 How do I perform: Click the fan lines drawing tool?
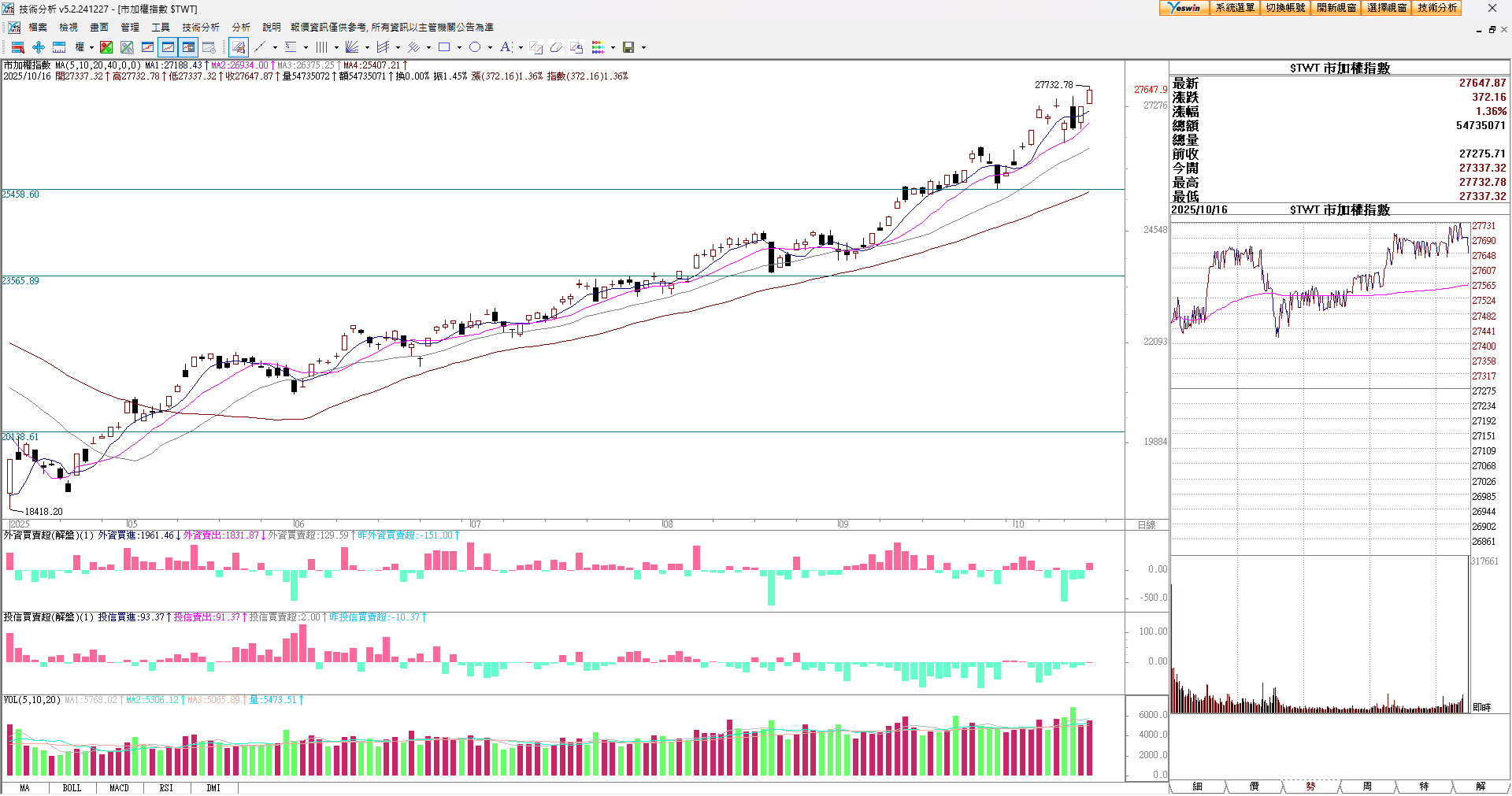tap(352, 47)
